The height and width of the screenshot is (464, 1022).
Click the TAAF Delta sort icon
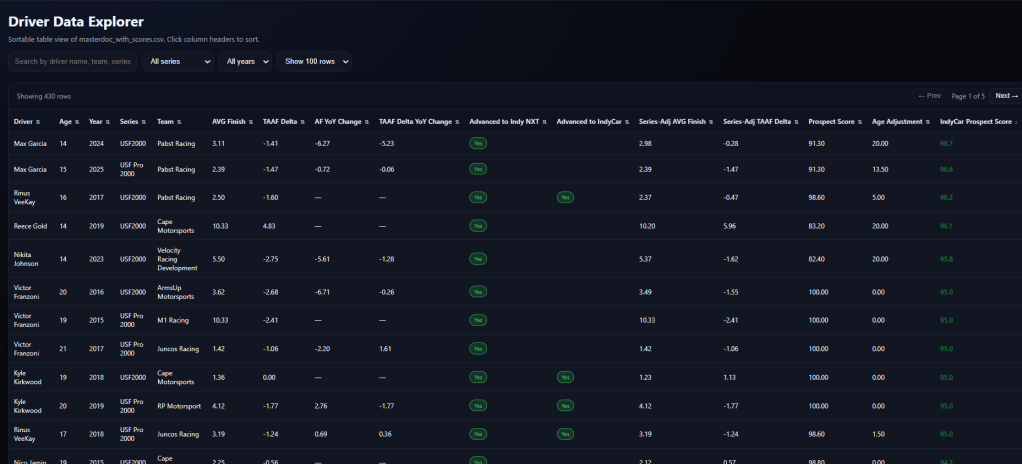(303, 122)
